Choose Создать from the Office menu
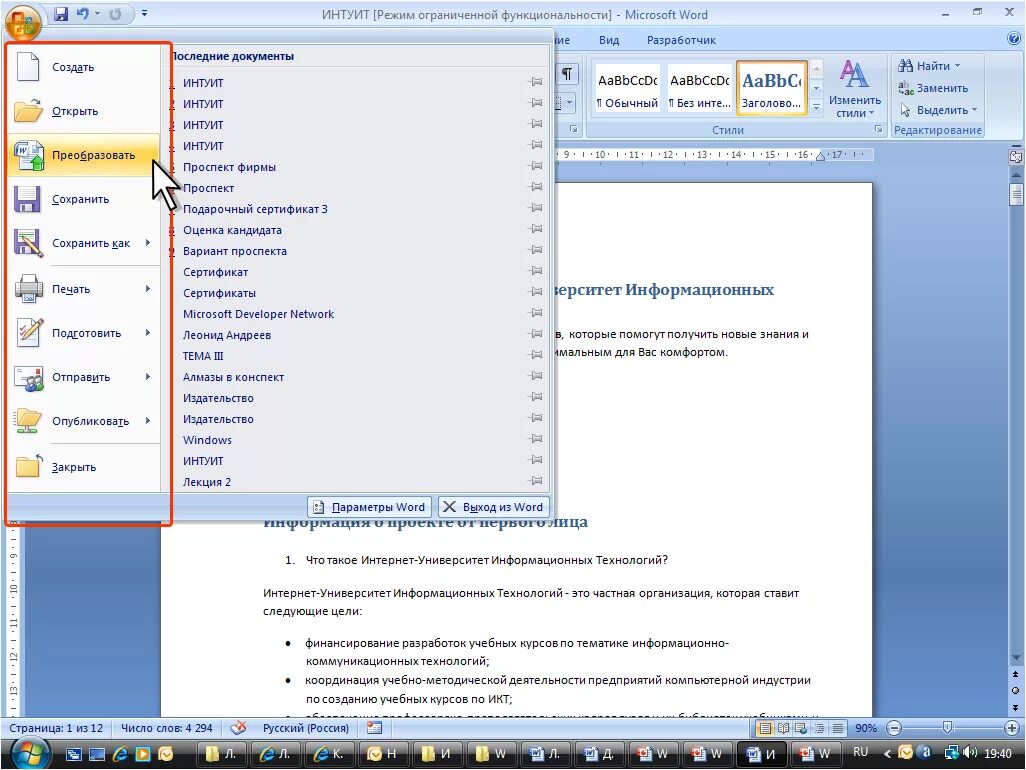Viewport: 1026px width, 770px height. [84, 67]
